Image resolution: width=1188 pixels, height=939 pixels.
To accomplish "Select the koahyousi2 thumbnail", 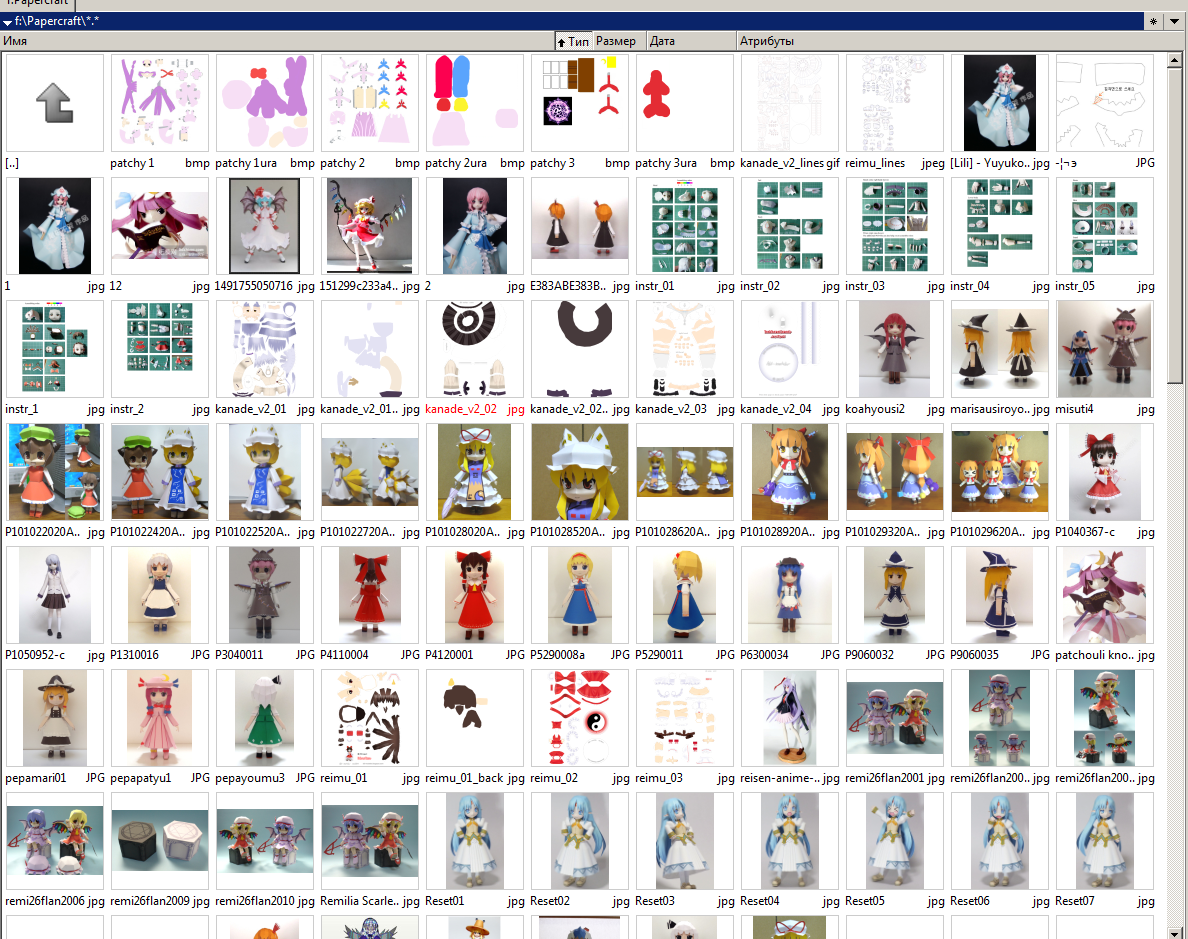I will [895, 349].
